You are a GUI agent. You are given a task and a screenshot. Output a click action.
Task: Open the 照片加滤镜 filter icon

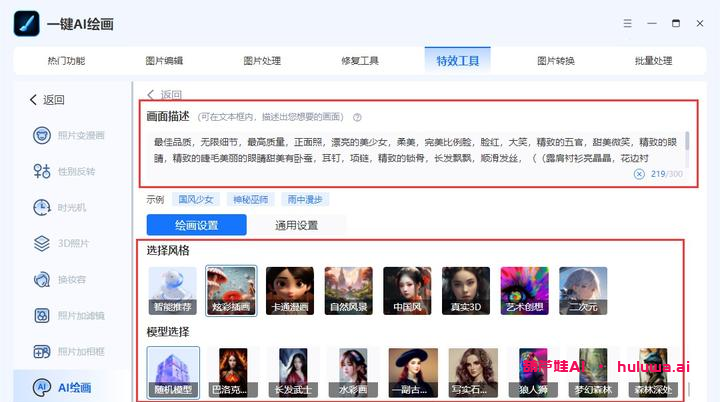pos(42,315)
